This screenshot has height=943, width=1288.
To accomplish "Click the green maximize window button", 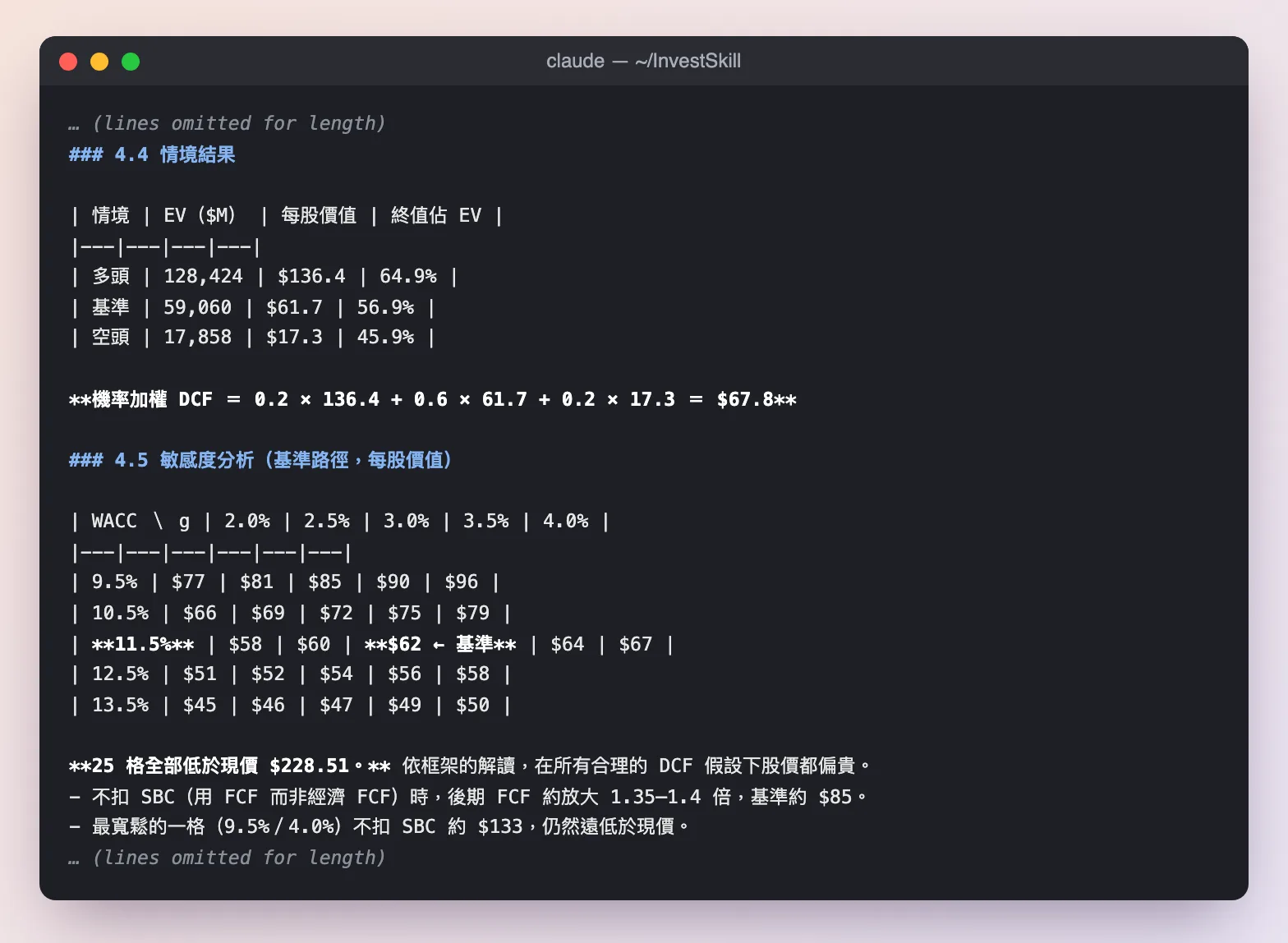I will click(131, 62).
